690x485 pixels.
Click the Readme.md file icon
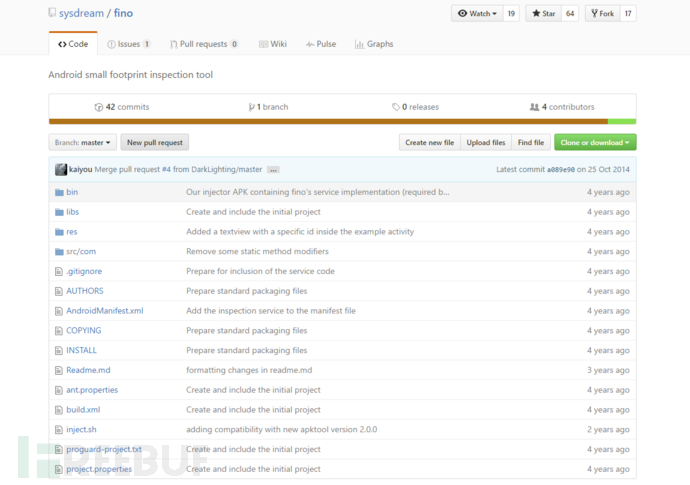pos(59,371)
